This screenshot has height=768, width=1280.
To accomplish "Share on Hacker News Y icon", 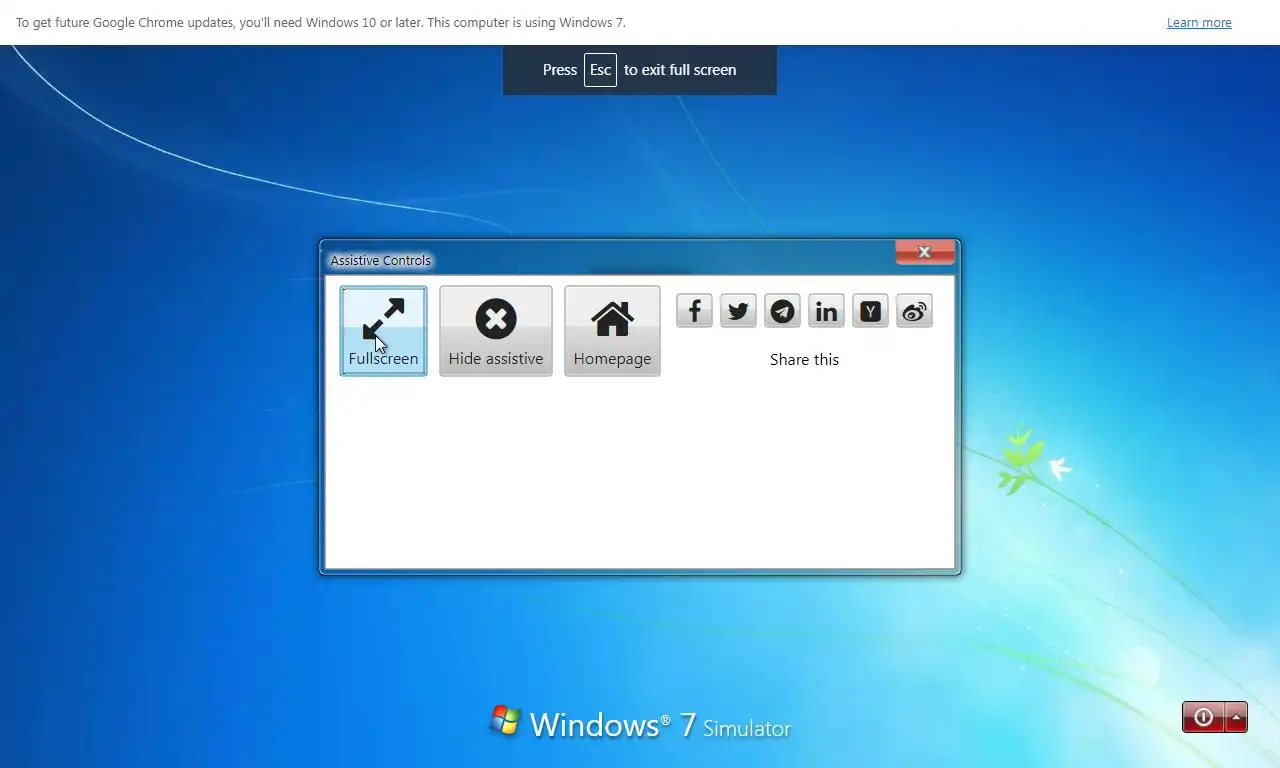I will click(870, 311).
